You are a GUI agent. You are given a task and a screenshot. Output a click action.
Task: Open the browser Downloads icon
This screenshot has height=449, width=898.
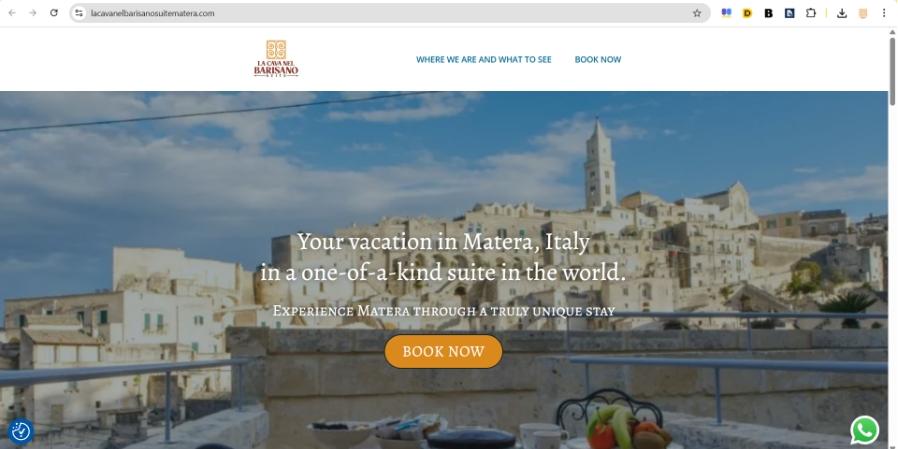pos(841,13)
